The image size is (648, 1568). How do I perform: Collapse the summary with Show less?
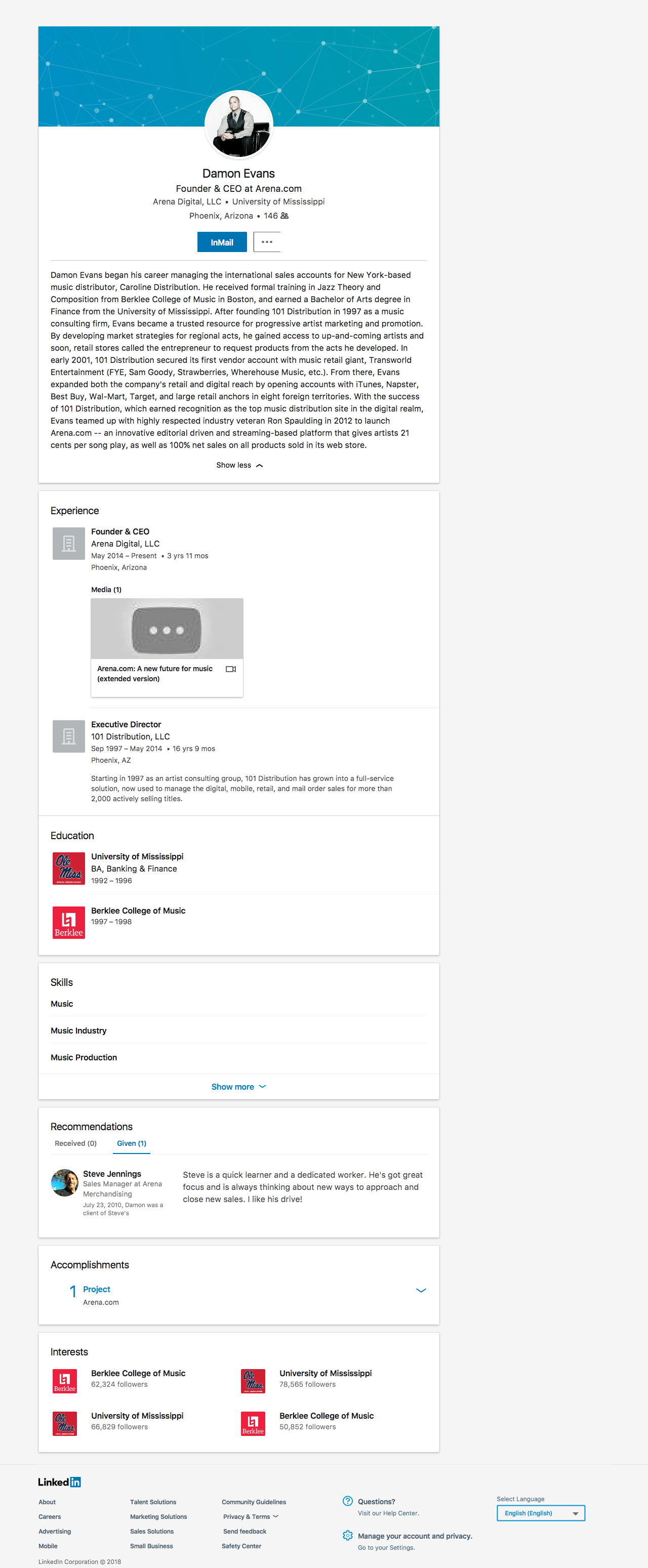[x=239, y=465]
